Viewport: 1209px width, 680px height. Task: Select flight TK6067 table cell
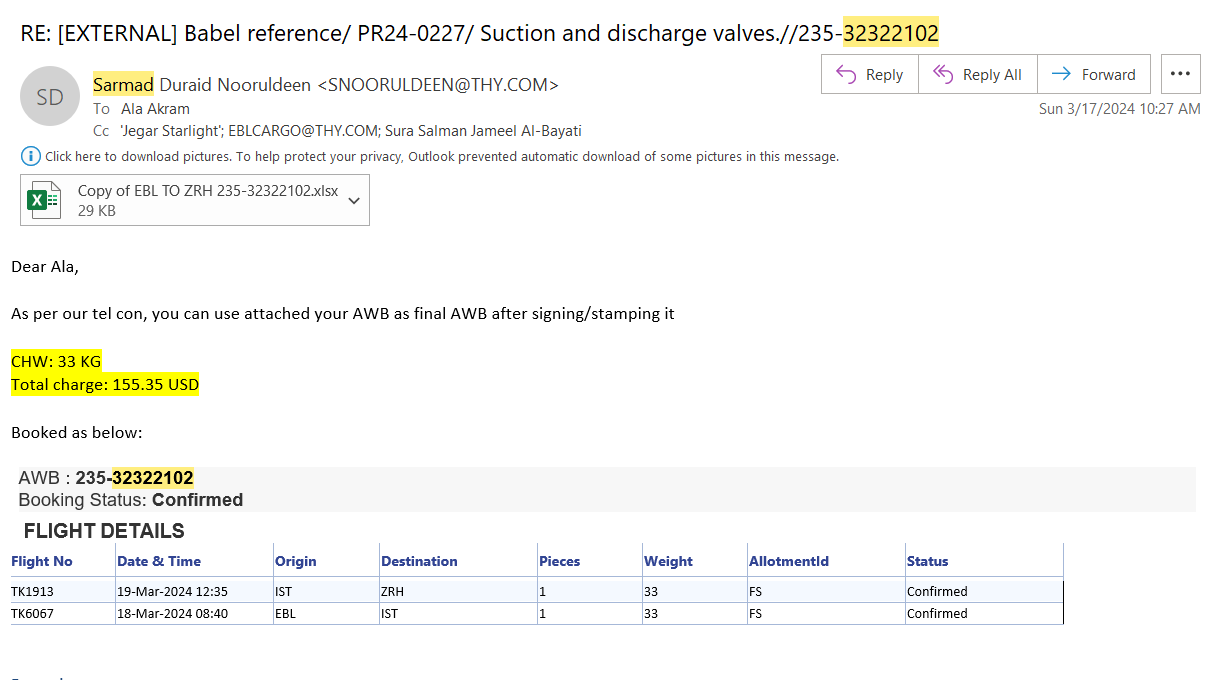33,613
